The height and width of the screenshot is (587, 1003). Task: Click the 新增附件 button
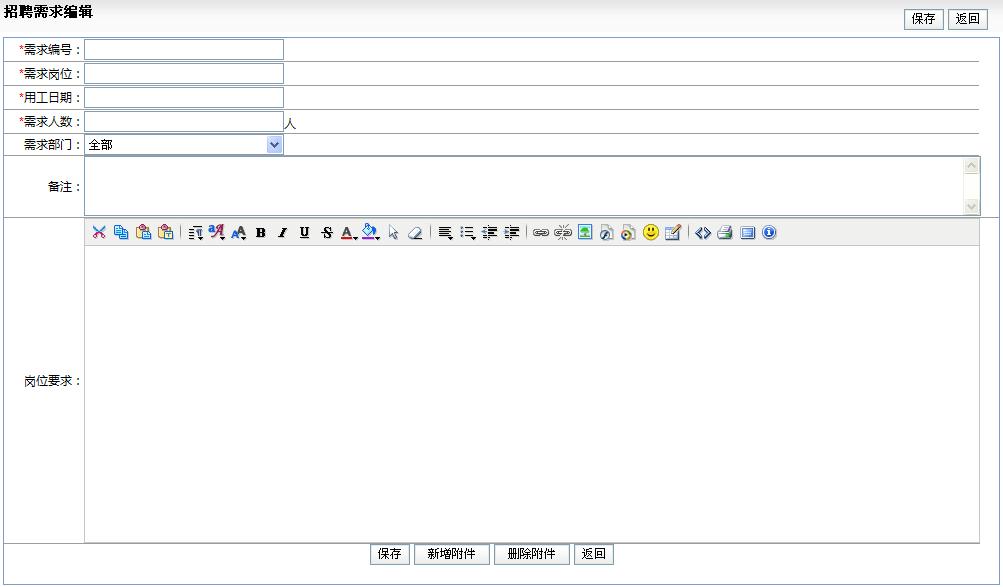tap(451, 554)
